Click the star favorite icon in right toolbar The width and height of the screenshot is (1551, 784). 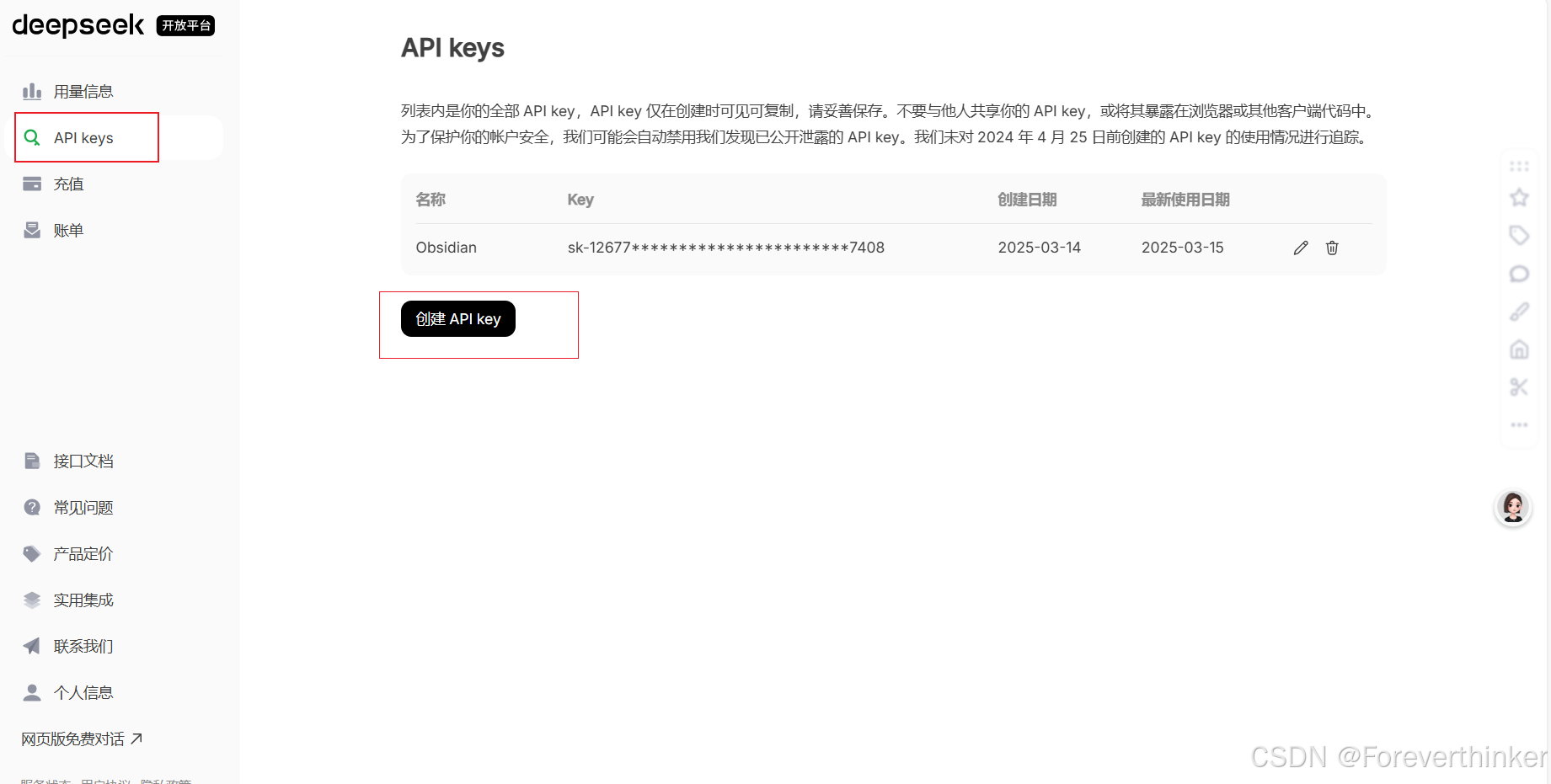click(1519, 198)
